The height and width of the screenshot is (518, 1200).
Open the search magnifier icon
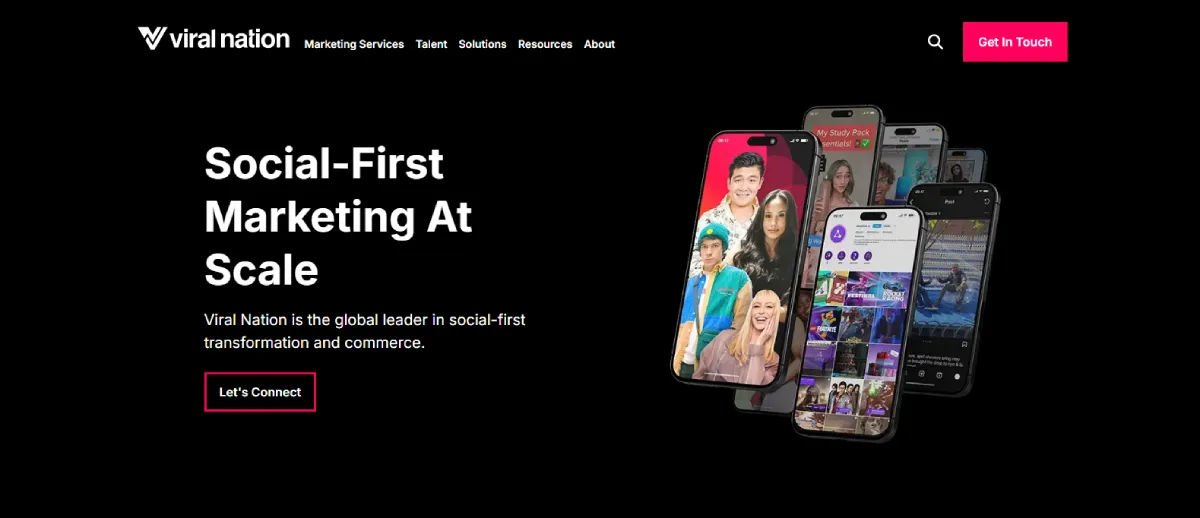click(x=935, y=42)
